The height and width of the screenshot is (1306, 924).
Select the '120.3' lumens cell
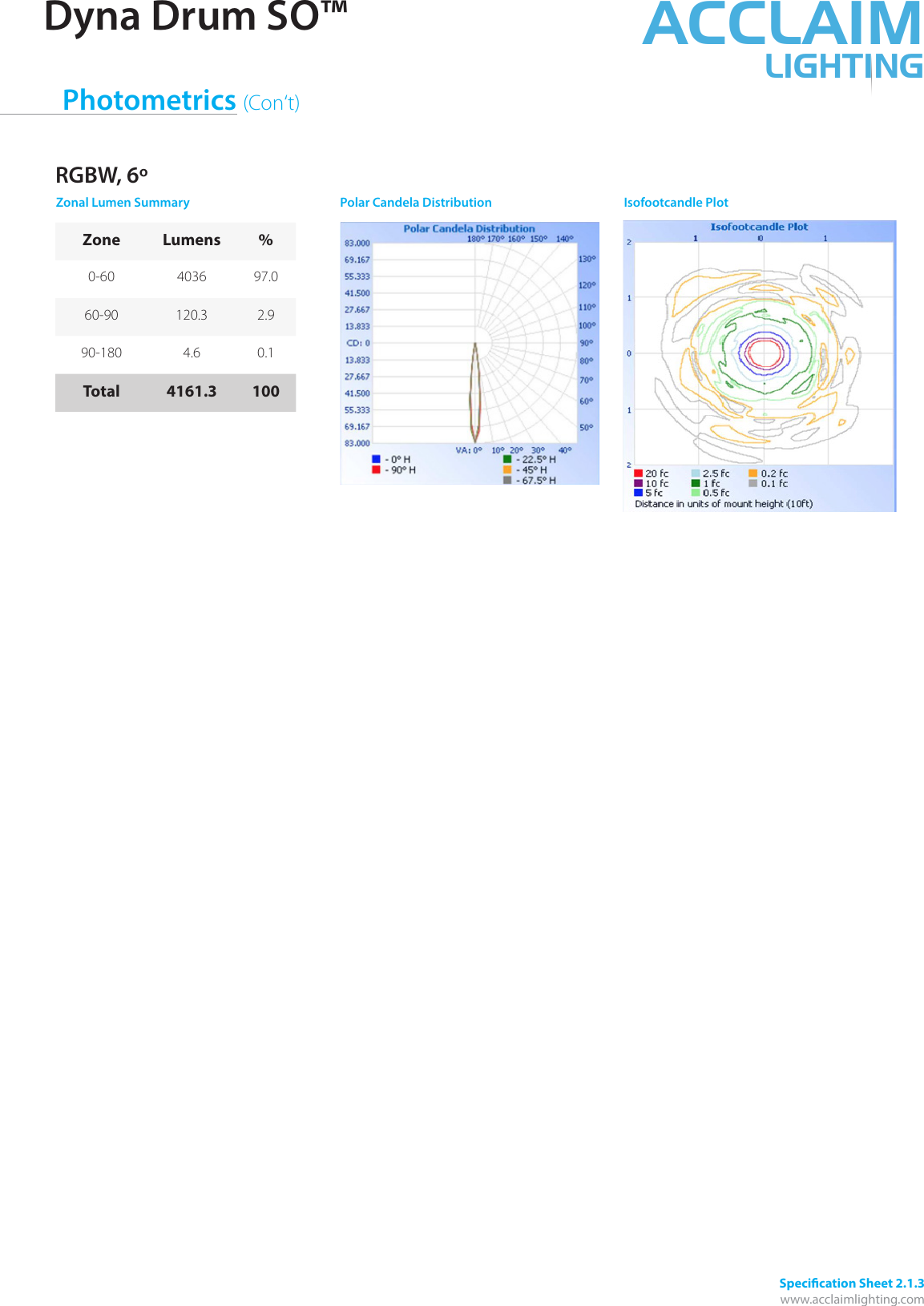pyautogui.click(x=192, y=316)
